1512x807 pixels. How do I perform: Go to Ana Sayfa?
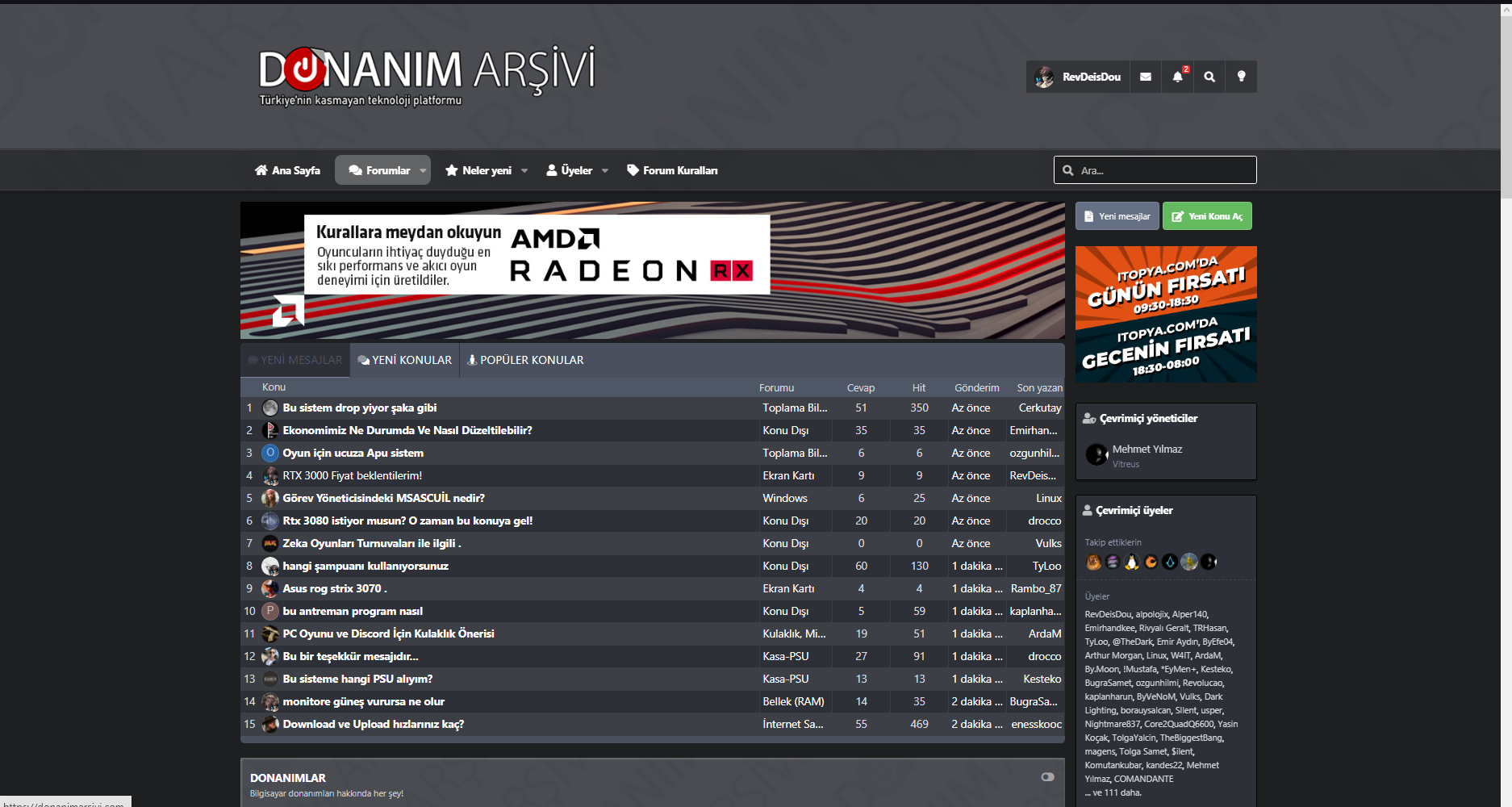coord(287,170)
